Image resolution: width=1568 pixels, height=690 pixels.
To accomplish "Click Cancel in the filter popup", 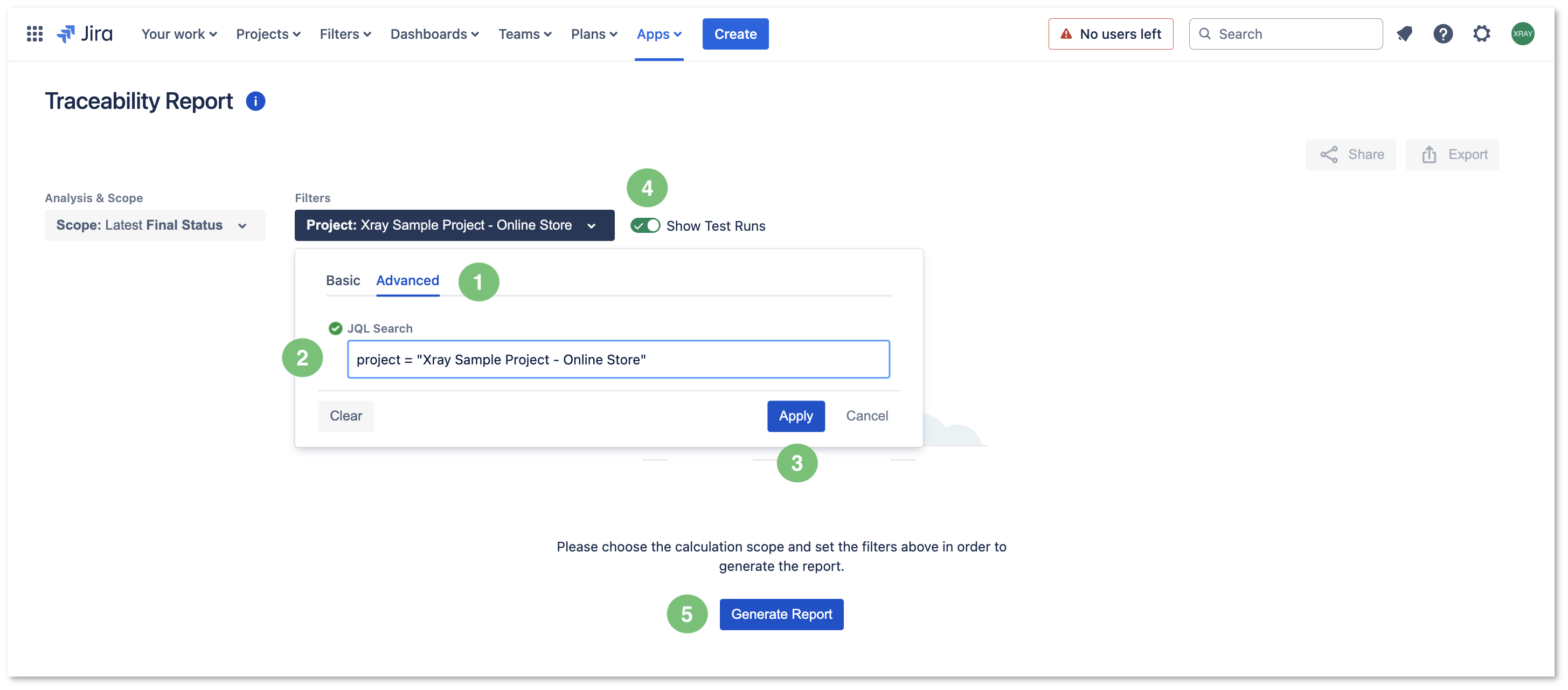I will [x=867, y=416].
